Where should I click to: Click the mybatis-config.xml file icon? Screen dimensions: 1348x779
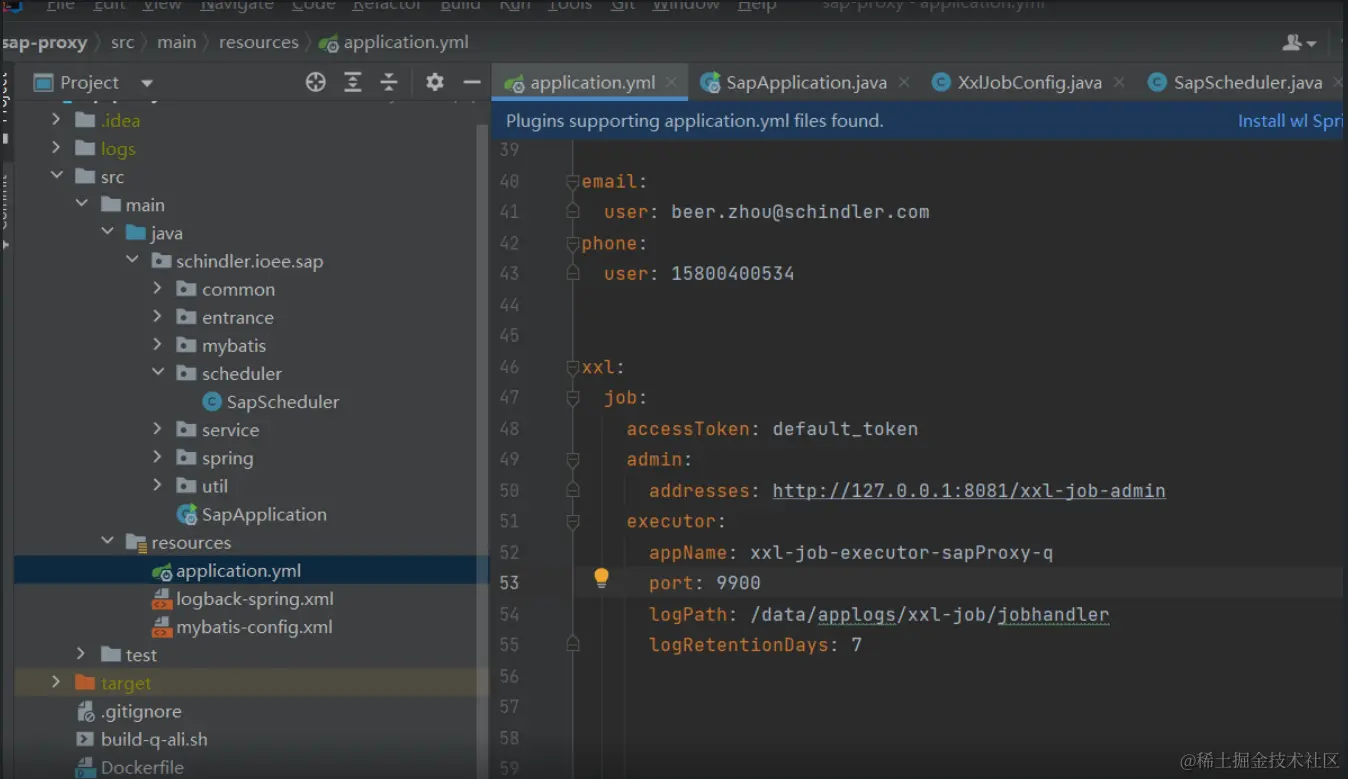(161, 627)
